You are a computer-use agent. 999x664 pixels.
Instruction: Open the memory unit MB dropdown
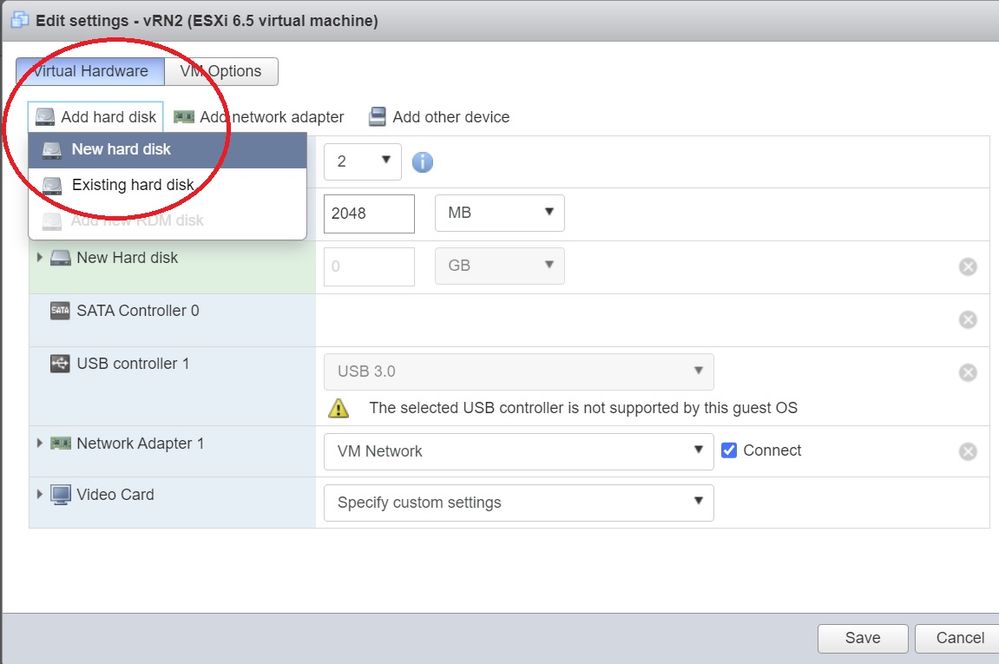click(x=500, y=213)
